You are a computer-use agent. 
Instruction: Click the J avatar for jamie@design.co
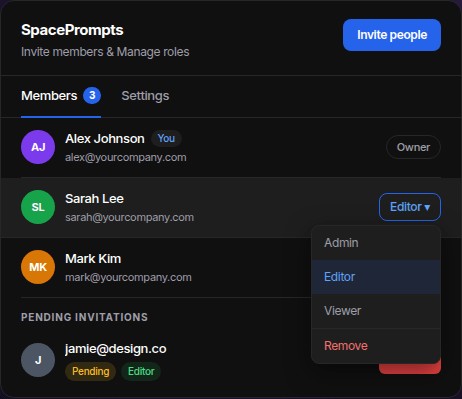(x=38, y=360)
